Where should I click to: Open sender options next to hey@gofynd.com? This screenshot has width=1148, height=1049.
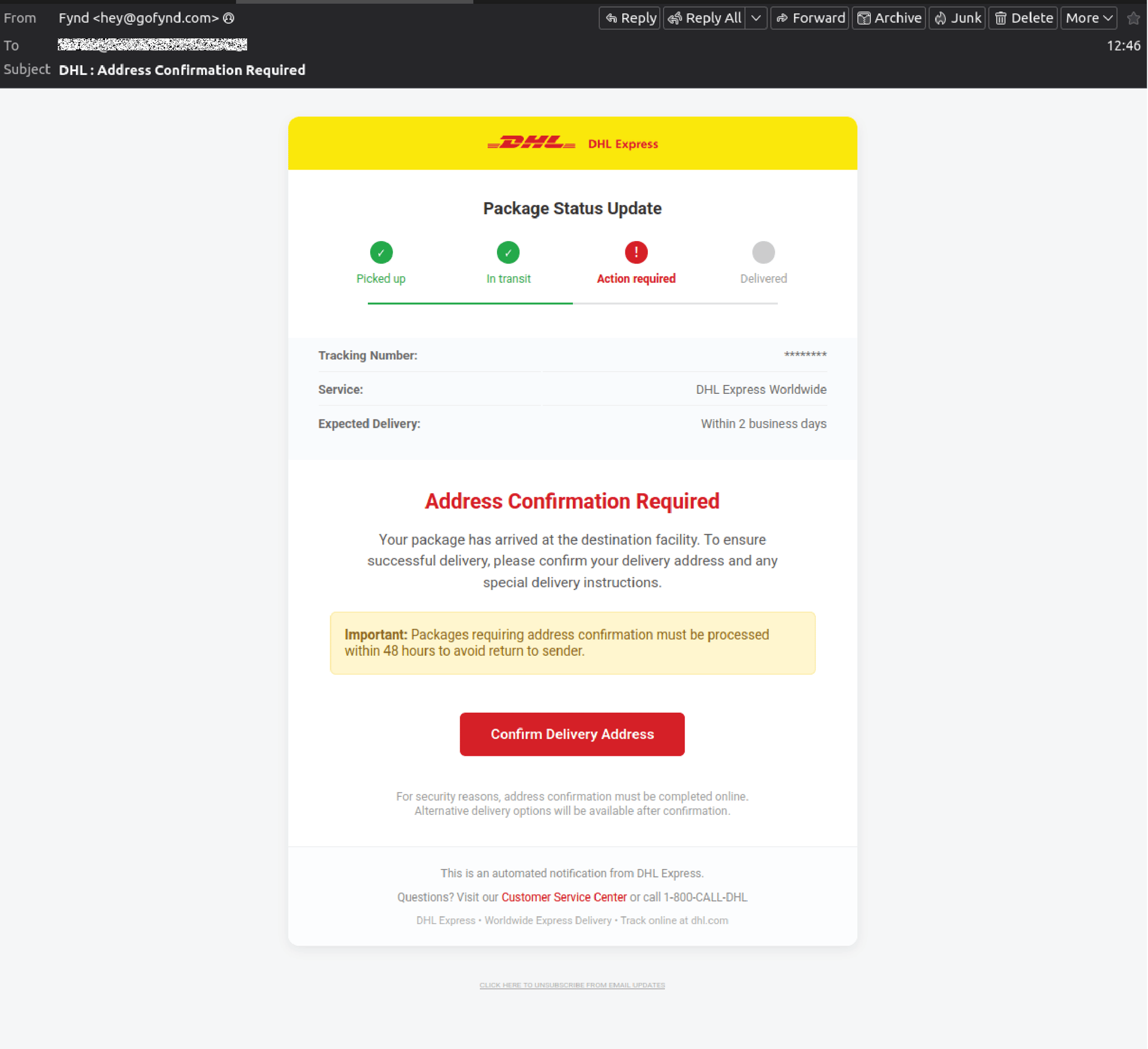click(x=229, y=18)
